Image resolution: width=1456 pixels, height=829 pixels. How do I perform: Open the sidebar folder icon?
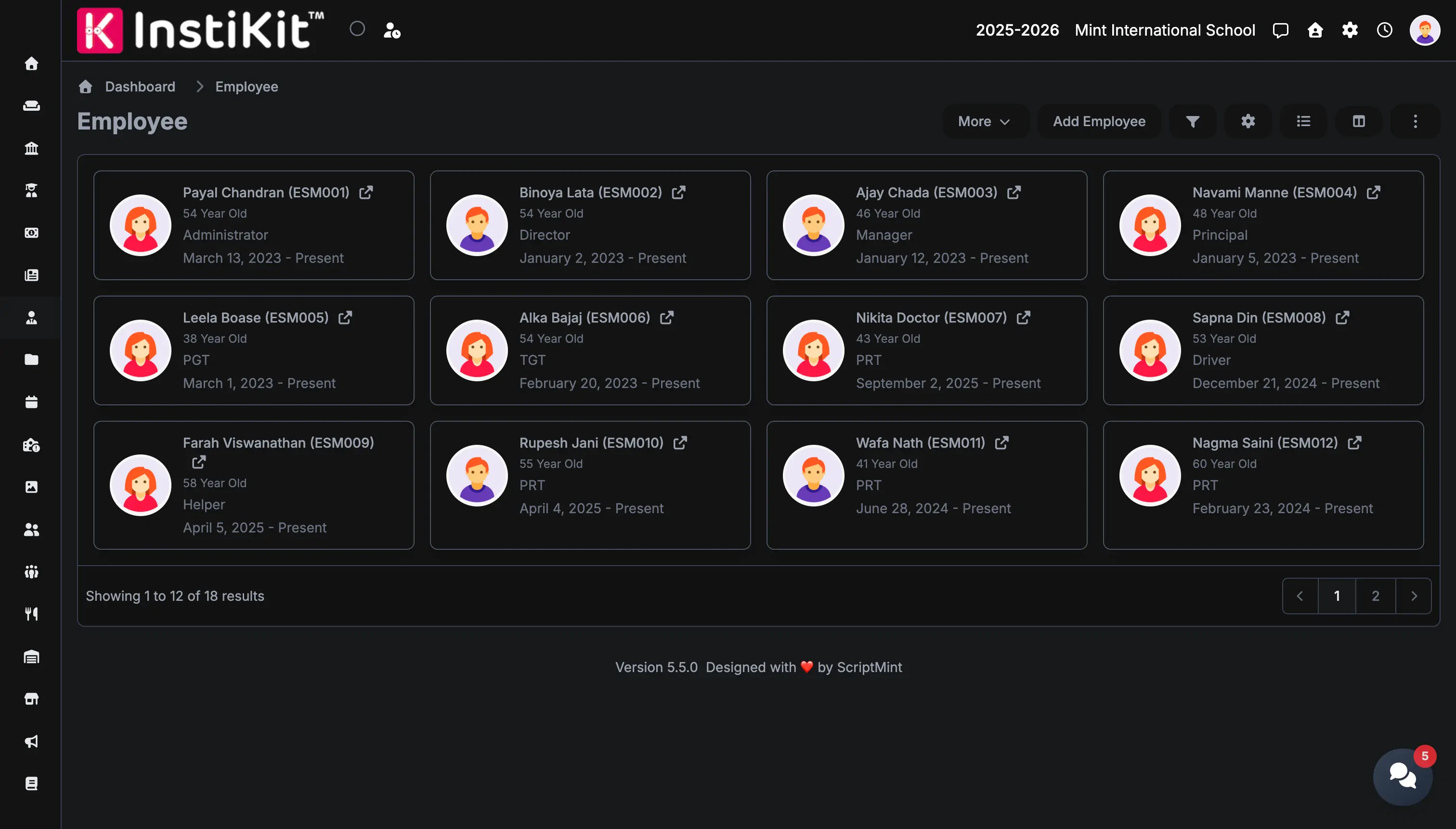[31, 360]
